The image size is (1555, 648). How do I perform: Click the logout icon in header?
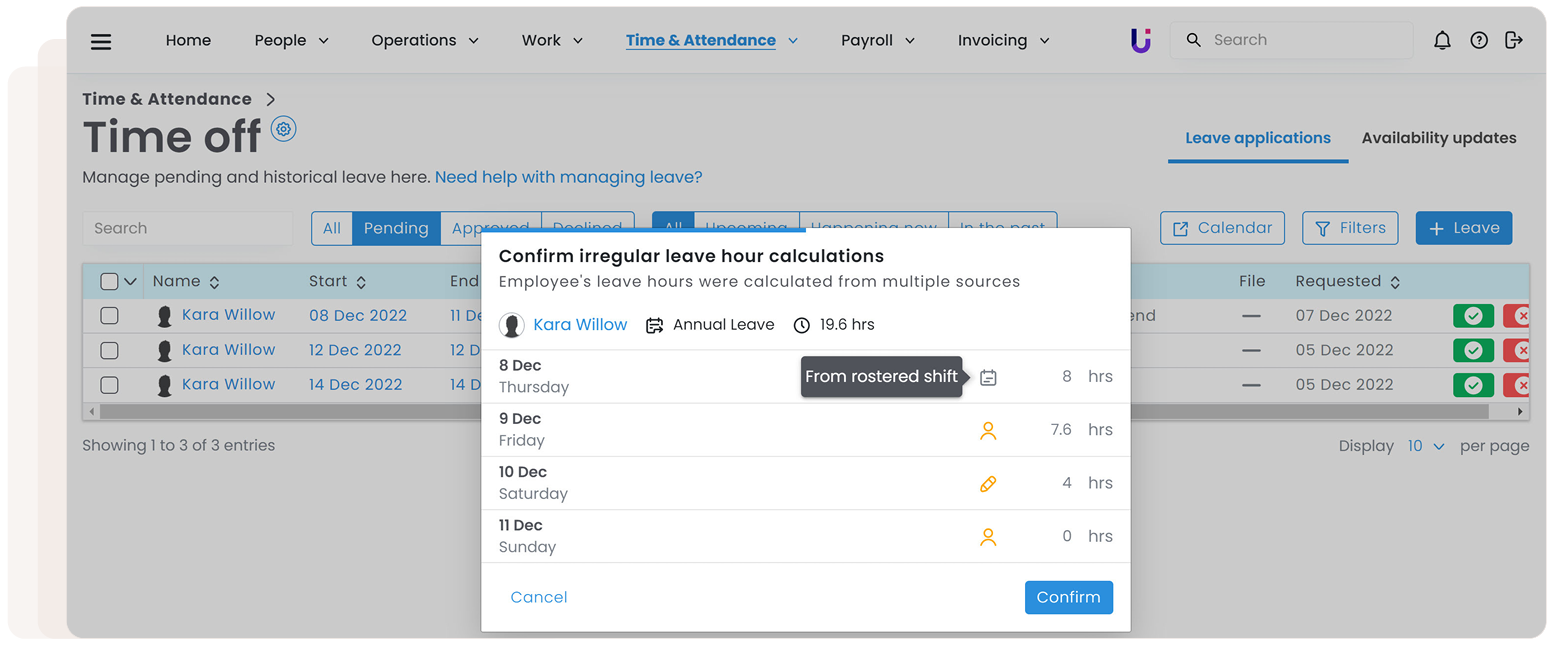tap(1514, 40)
